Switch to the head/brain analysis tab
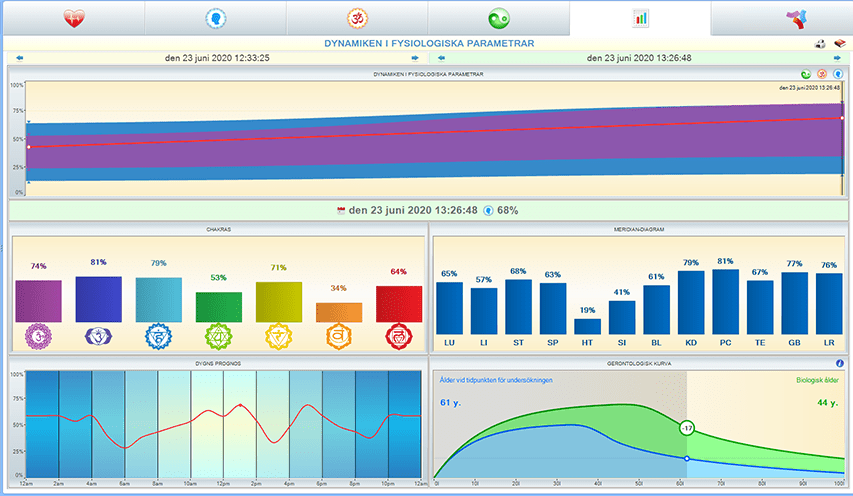853x496 pixels. tap(214, 18)
